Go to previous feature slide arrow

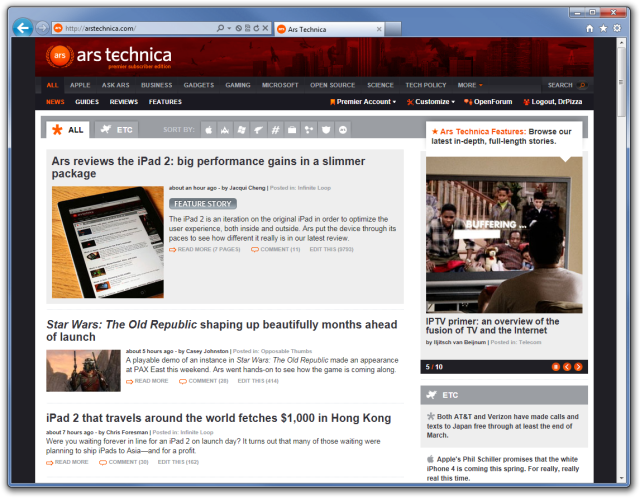(567, 367)
